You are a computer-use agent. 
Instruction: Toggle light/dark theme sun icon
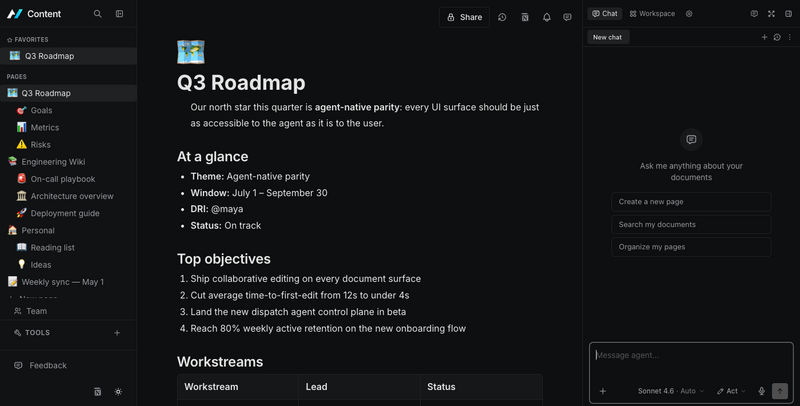pos(118,392)
